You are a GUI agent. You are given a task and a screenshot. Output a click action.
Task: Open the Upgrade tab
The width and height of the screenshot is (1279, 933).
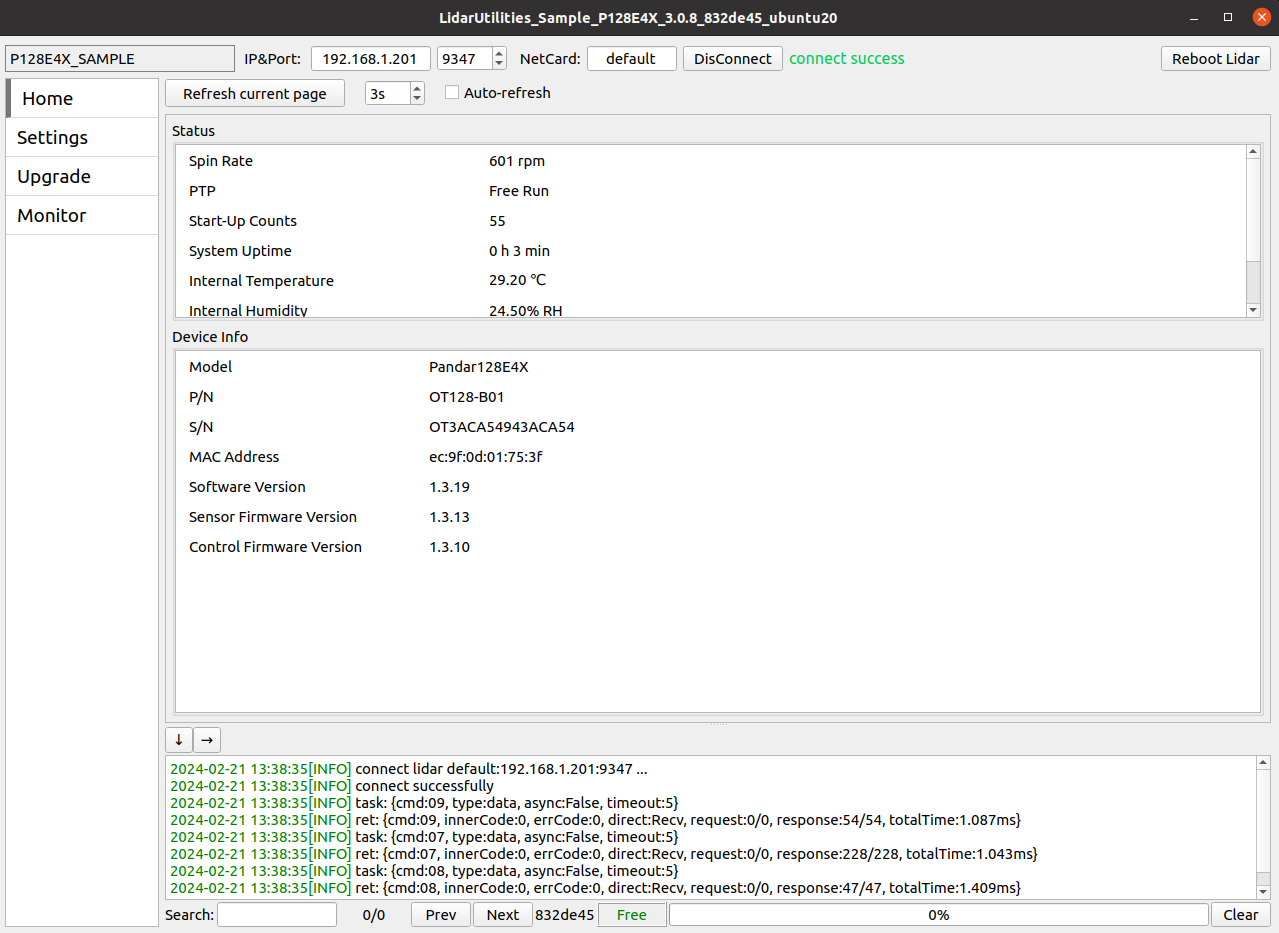pyautogui.click(x=82, y=176)
